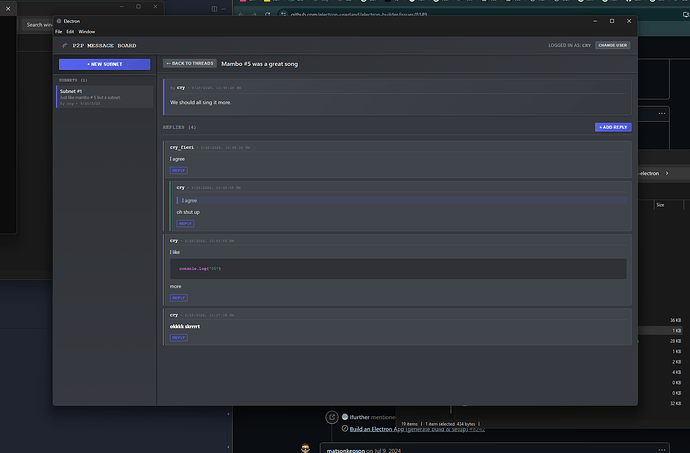Click the Add Reply button

pos(613,127)
